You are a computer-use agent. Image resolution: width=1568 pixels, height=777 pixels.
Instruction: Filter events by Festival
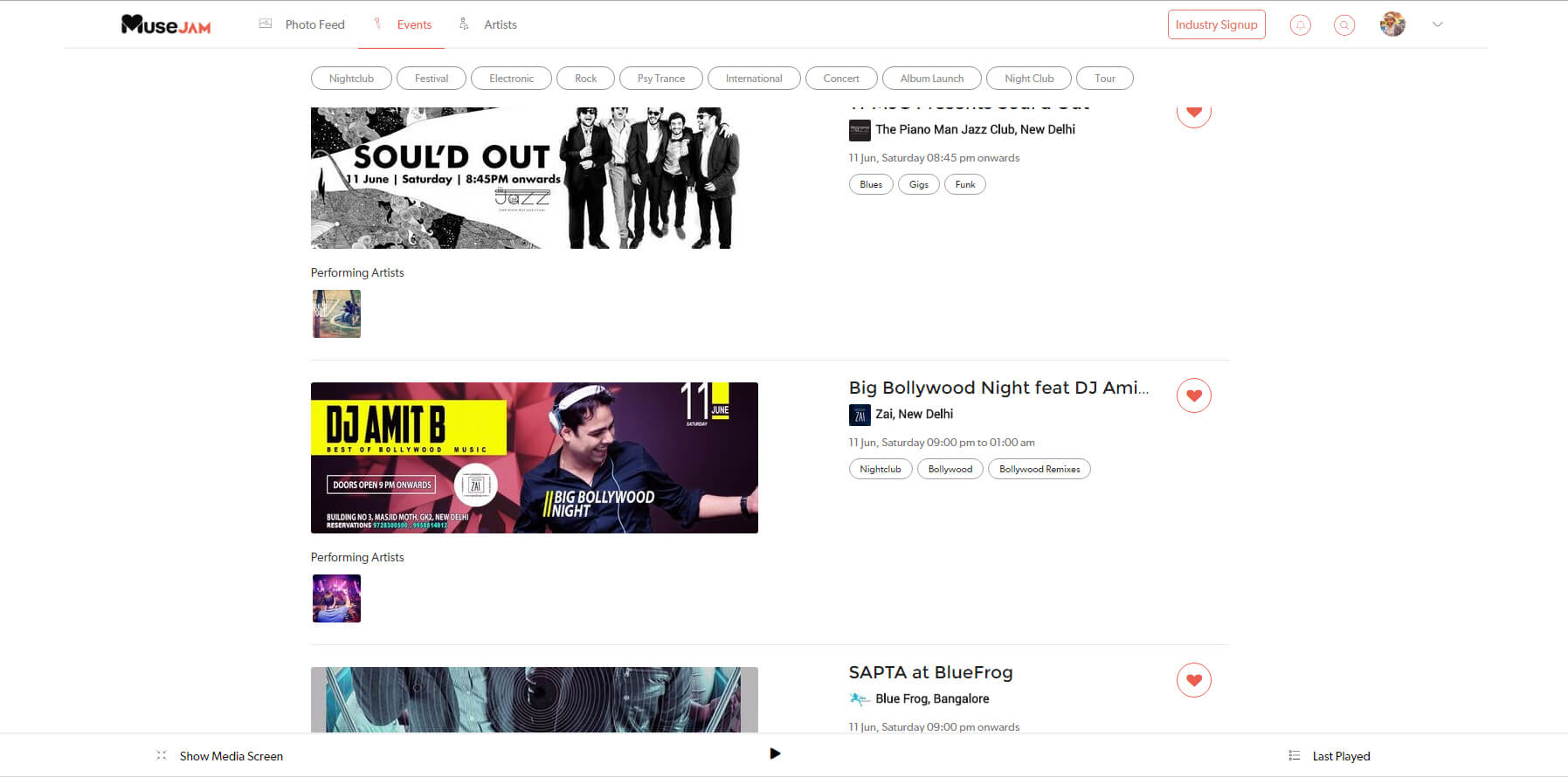click(x=432, y=79)
